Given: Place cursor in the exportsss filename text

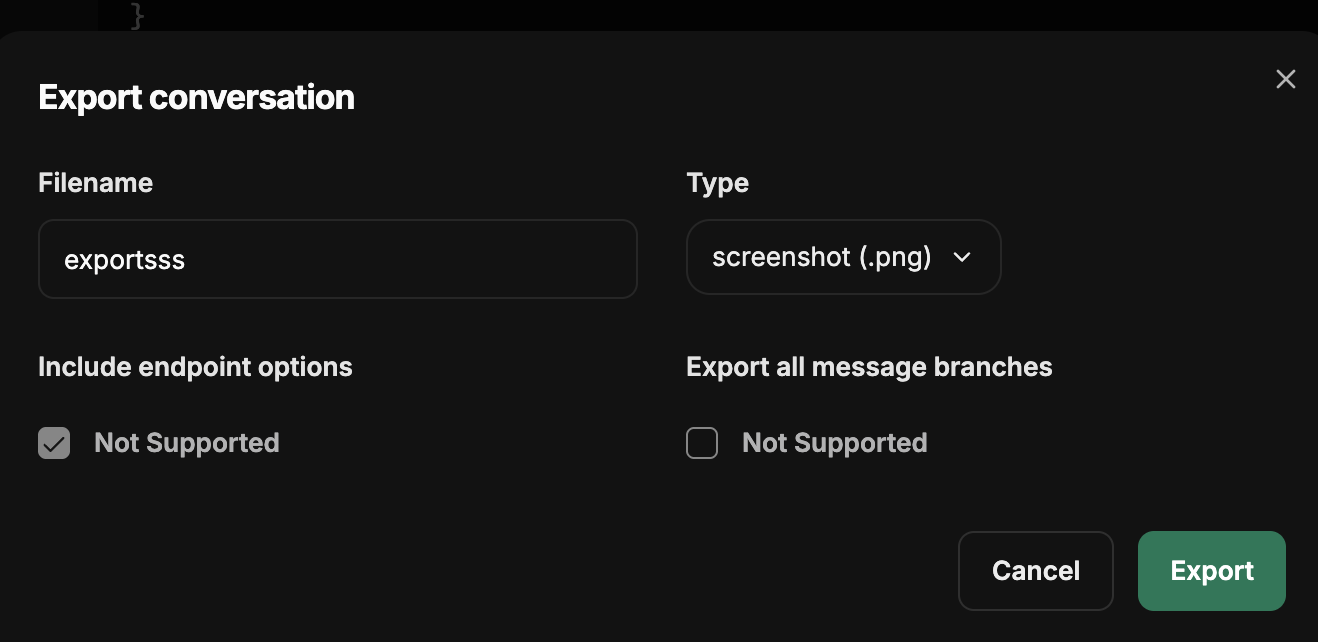Looking at the screenshot, I should tap(125, 260).
